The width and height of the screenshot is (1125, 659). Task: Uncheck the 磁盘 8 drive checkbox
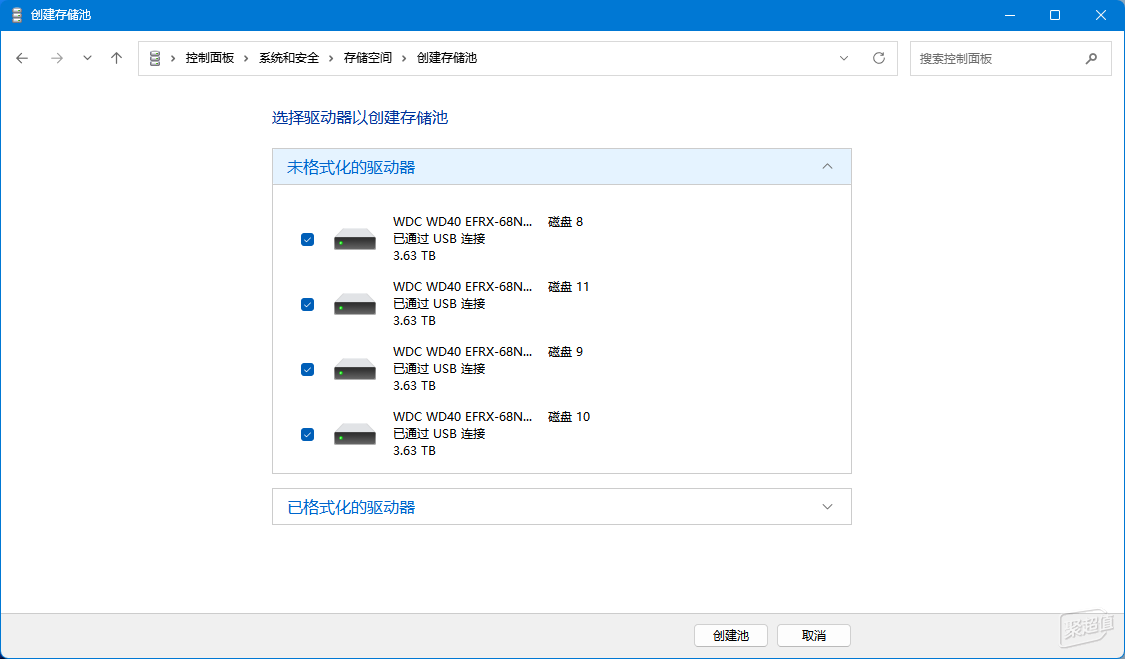307,239
